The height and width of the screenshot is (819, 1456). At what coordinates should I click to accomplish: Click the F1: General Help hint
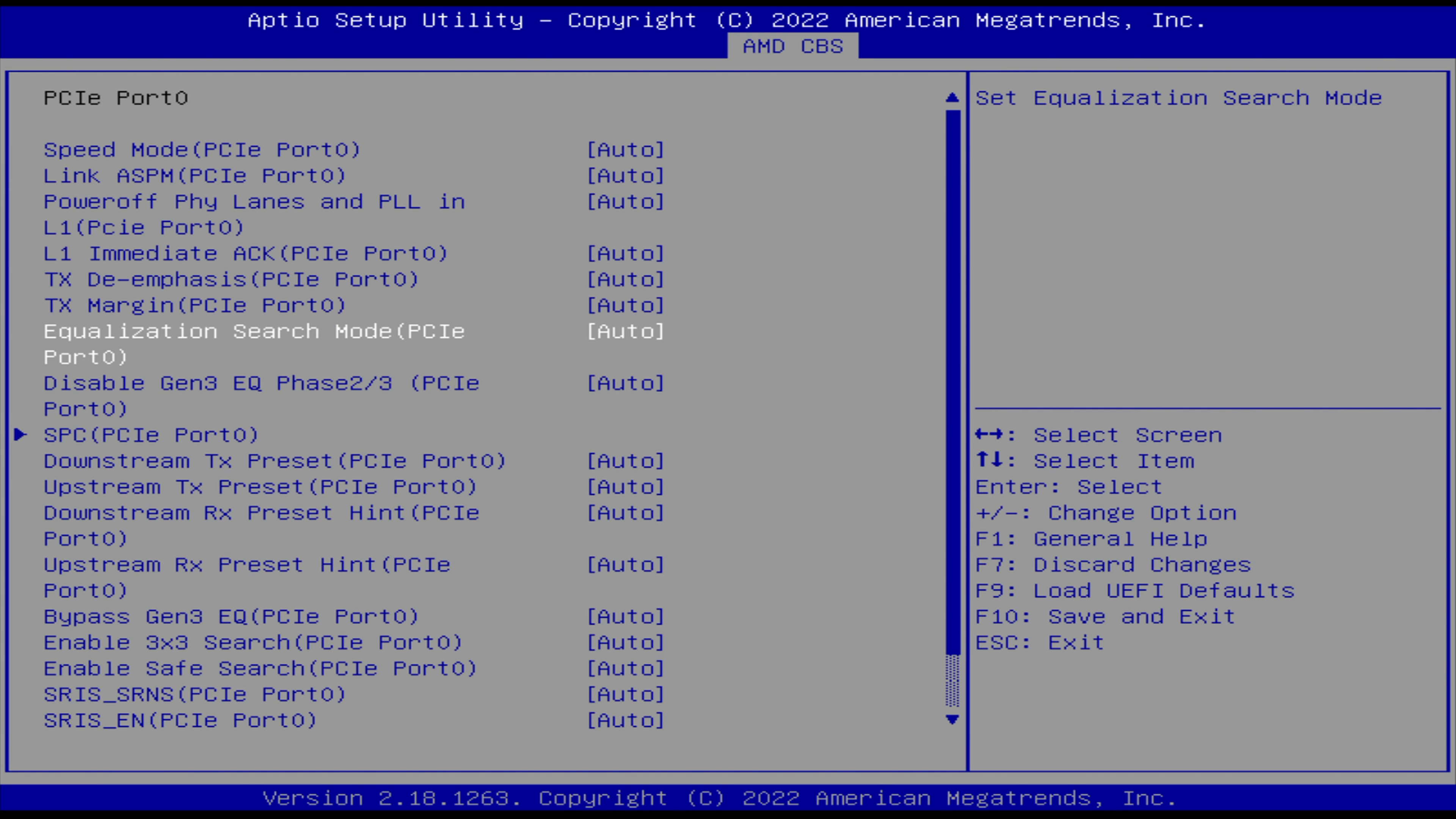[1092, 539]
